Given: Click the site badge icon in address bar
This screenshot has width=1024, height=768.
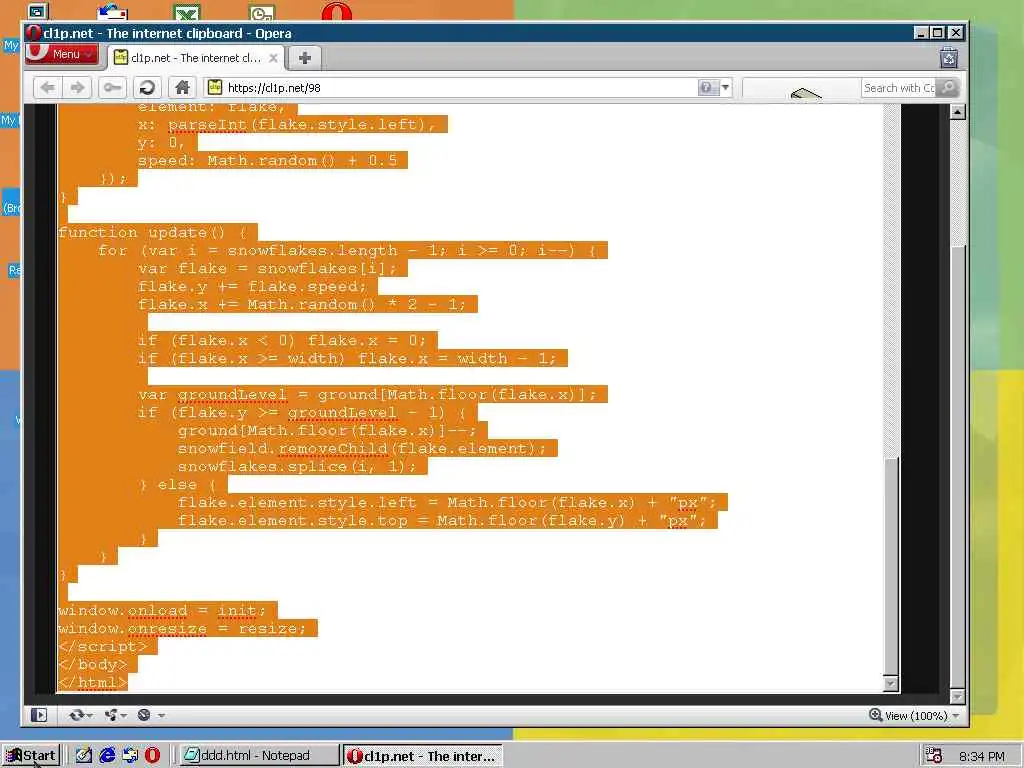Looking at the screenshot, I should [215, 88].
